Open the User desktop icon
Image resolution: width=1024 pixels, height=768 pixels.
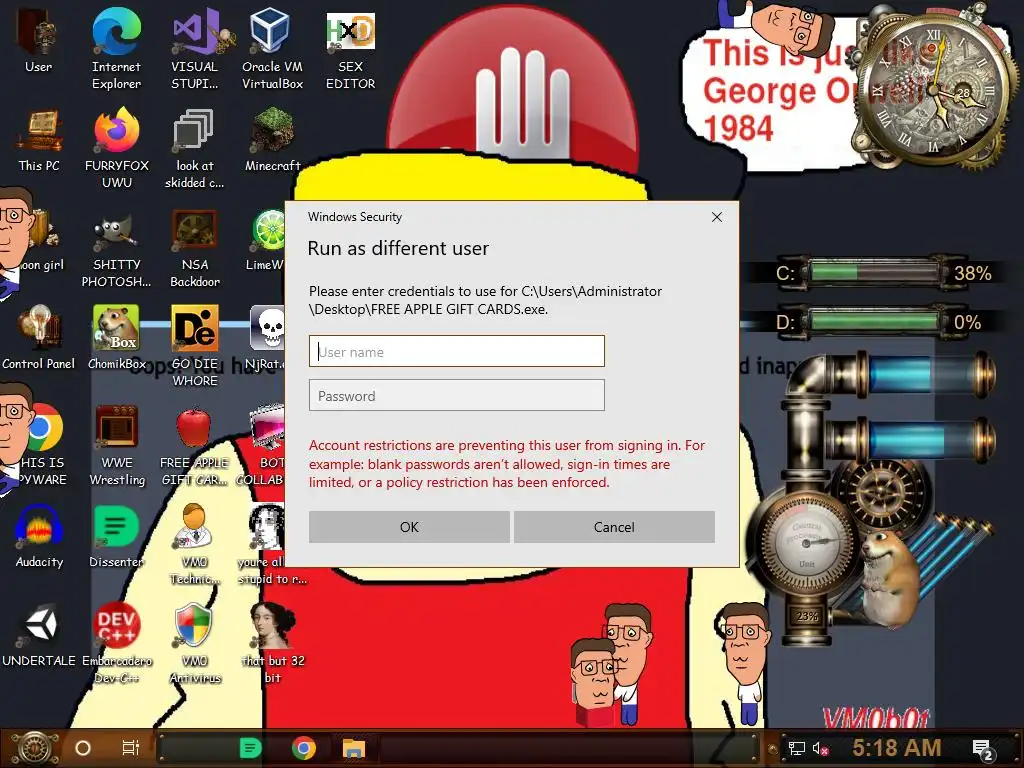click(x=38, y=40)
